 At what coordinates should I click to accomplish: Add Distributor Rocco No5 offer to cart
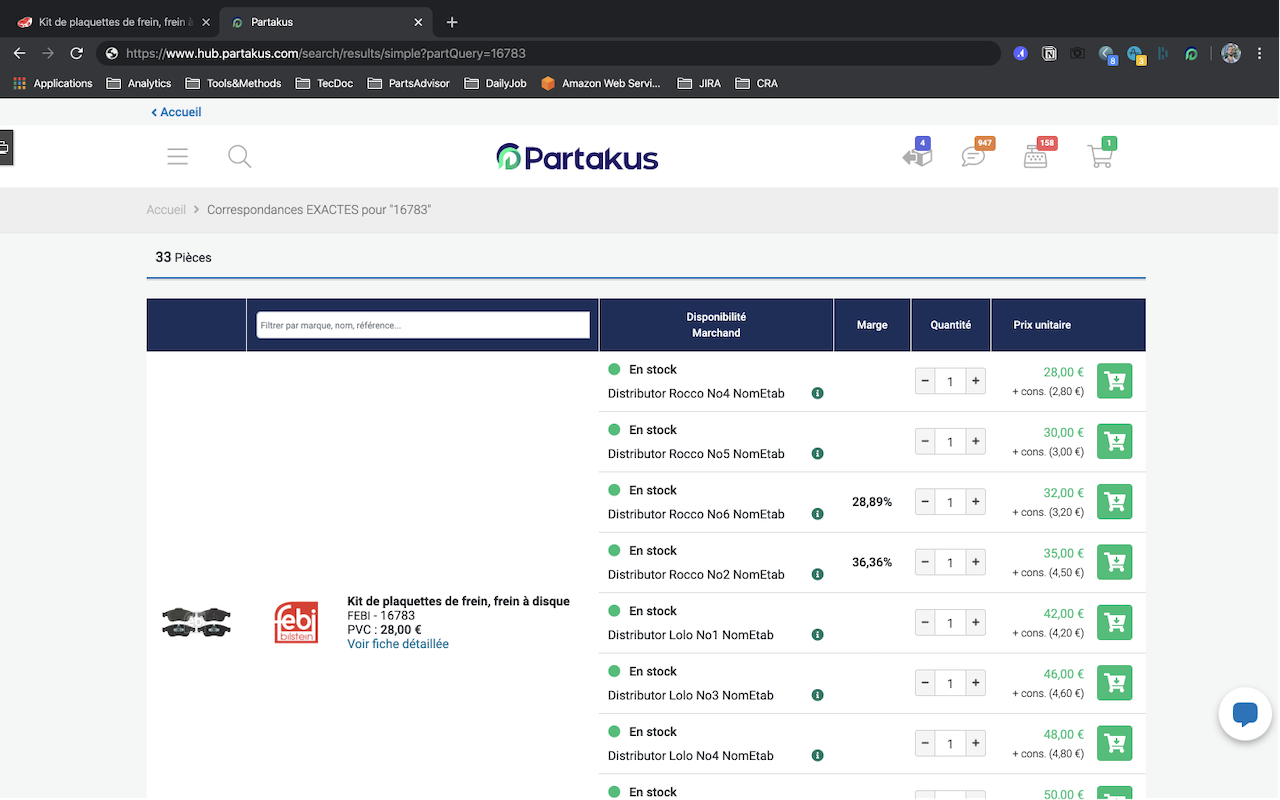click(1114, 441)
